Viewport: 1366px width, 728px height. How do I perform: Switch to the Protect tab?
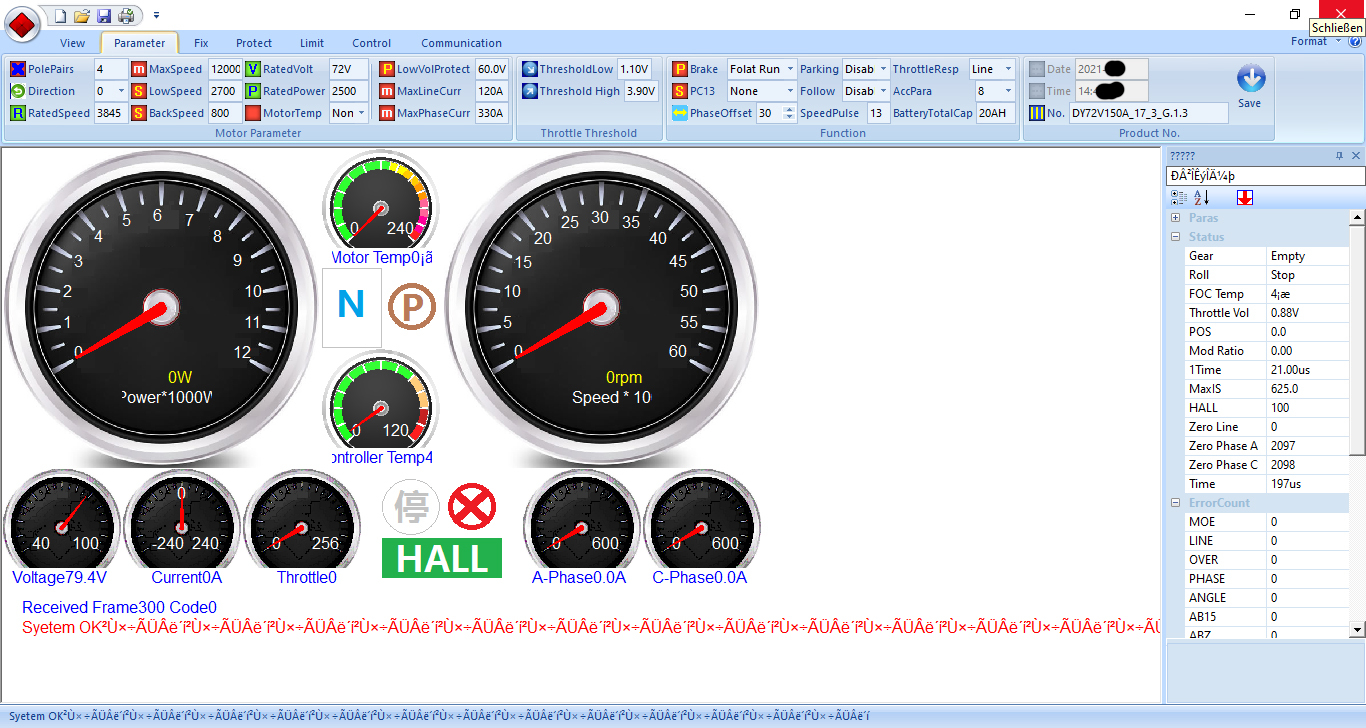[254, 43]
